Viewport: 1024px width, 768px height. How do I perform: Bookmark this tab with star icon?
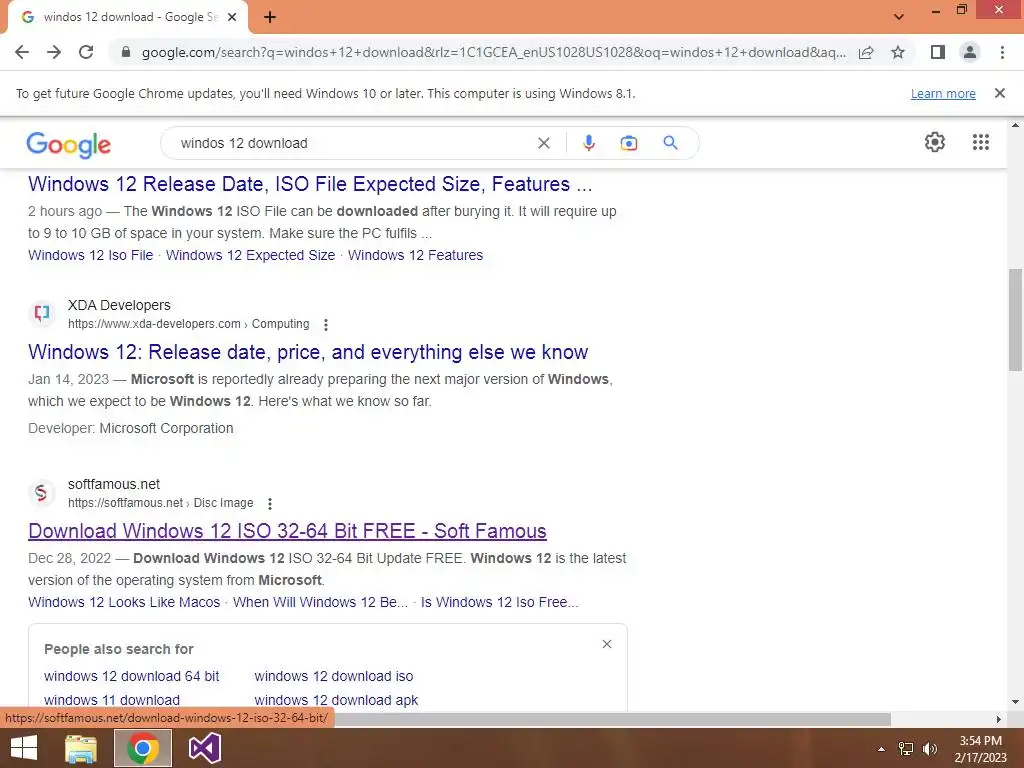click(x=898, y=52)
